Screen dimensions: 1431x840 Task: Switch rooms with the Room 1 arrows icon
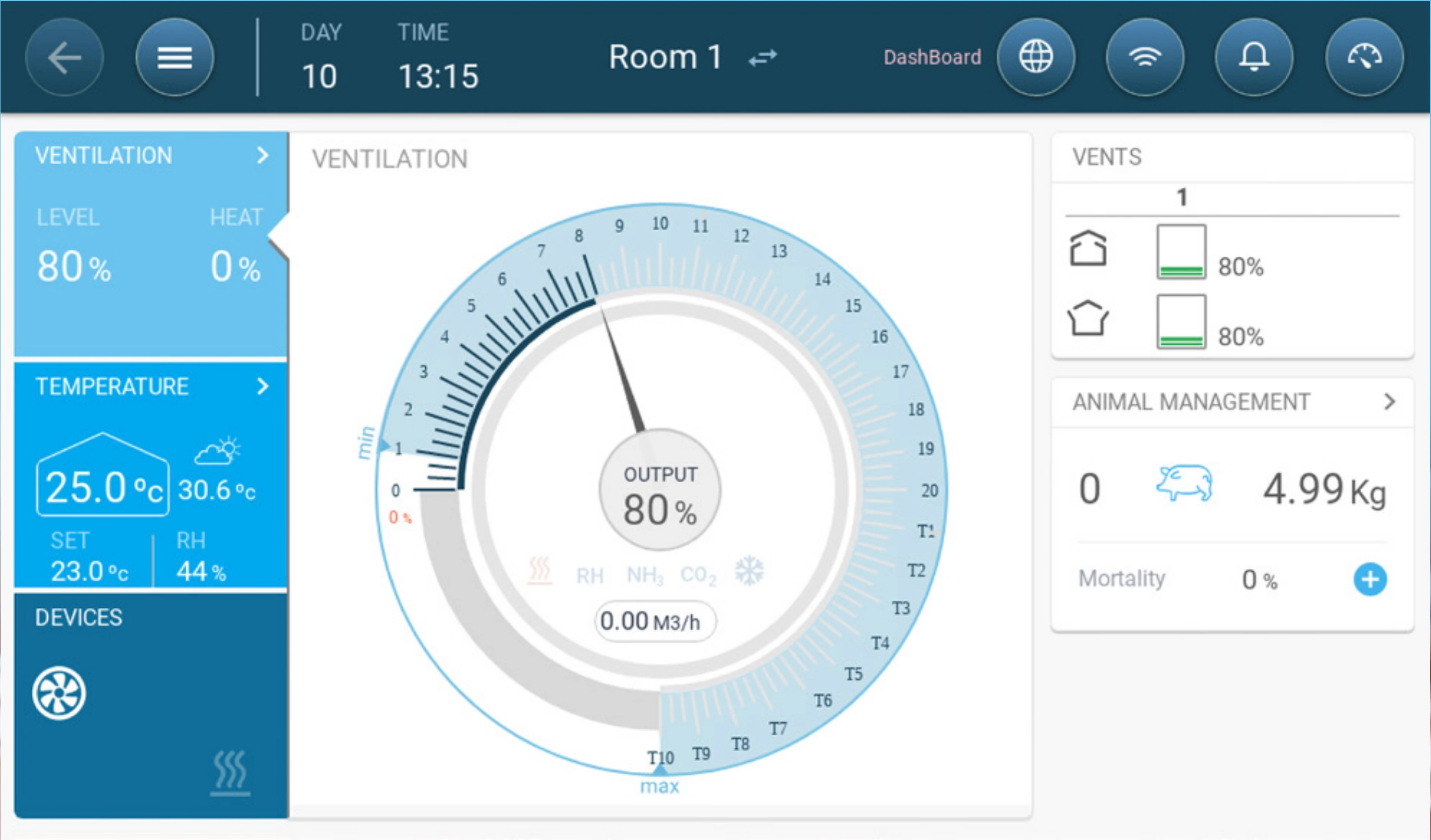click(x=762, y=57)
